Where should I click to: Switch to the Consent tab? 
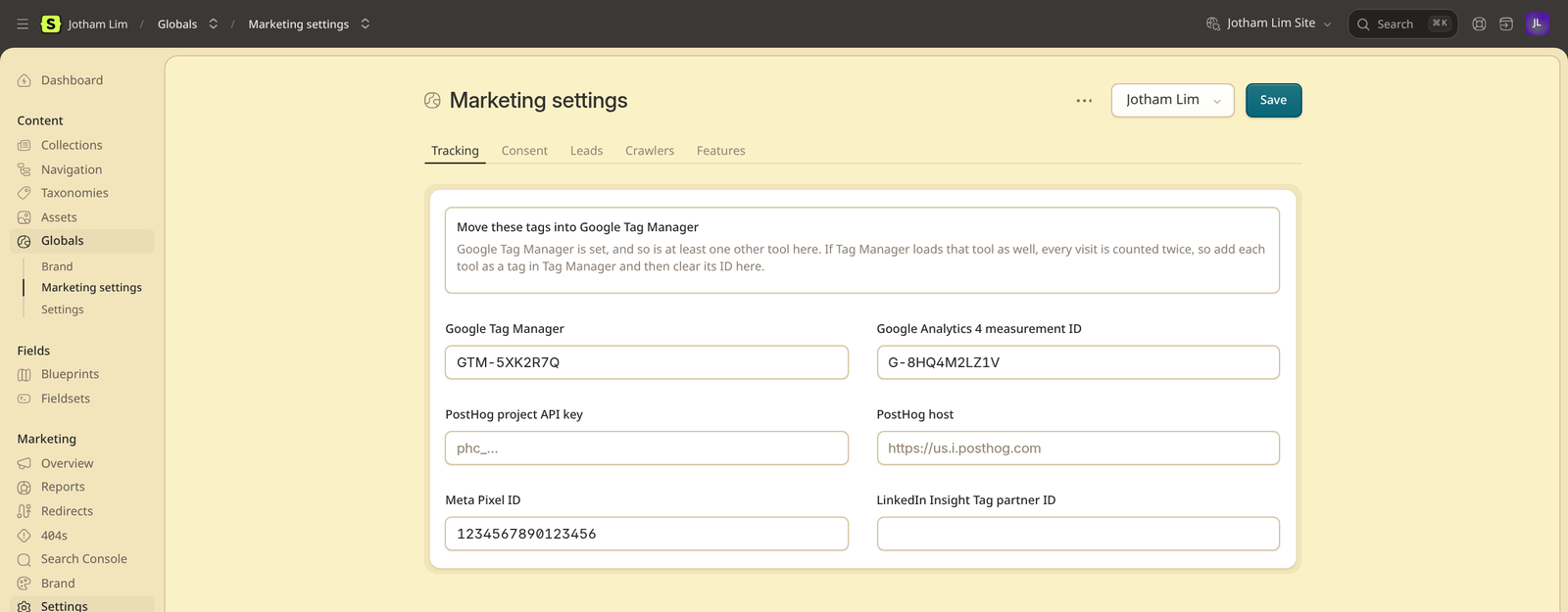[524, 151]
